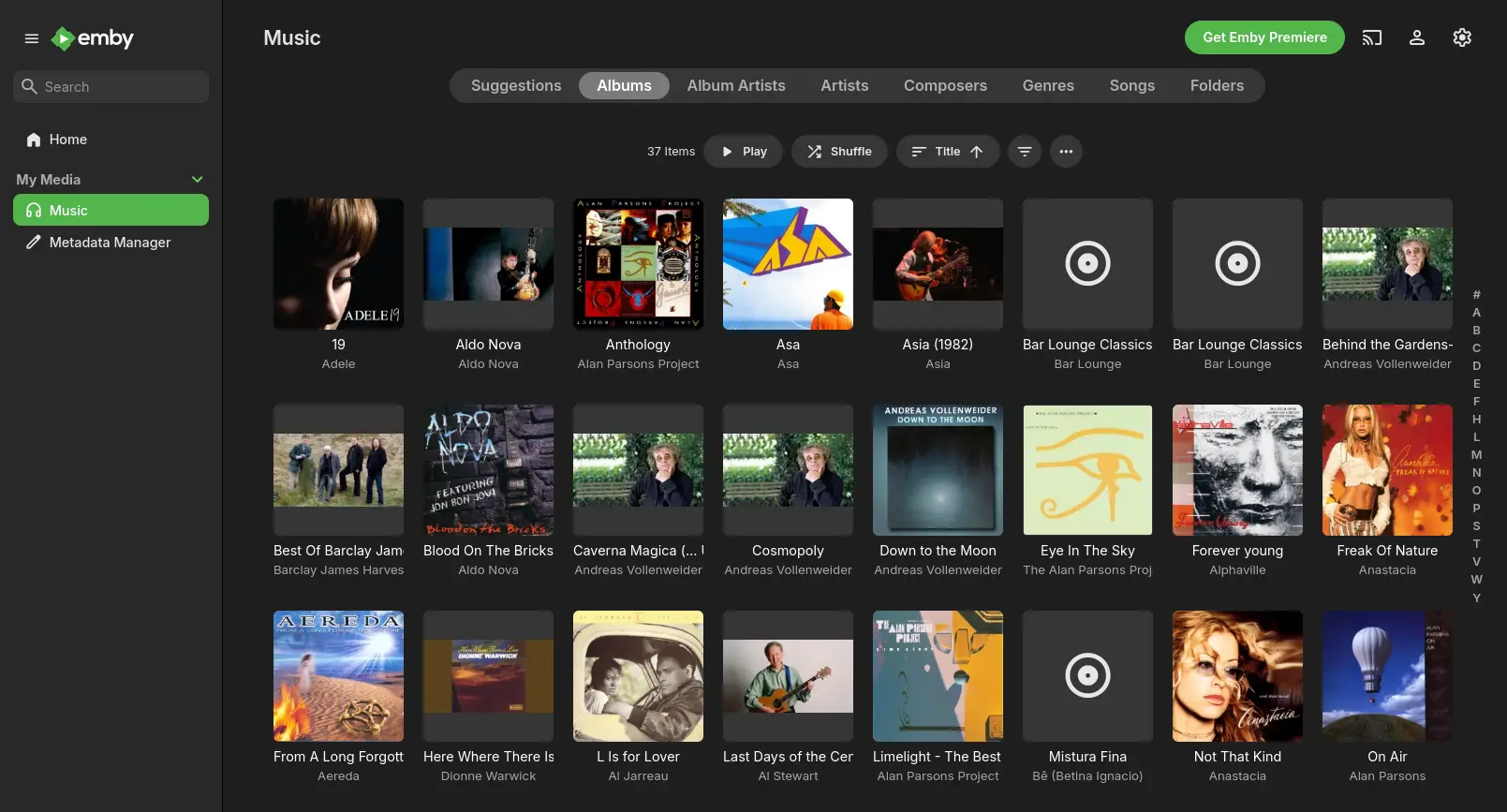Open Metadata Manager from sidebar
The image size is (1507, 812).
110,243
